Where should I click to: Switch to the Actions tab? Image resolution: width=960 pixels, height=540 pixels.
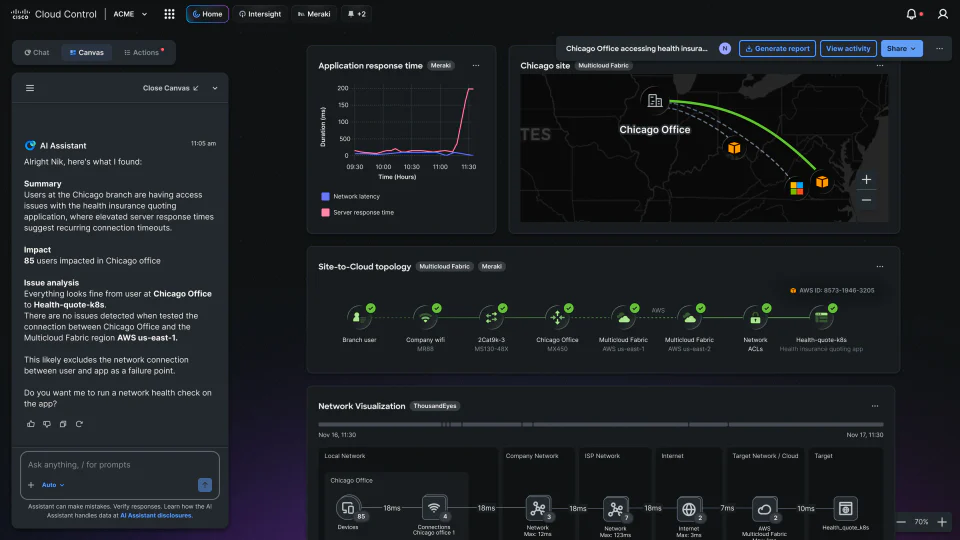point(144,53)
